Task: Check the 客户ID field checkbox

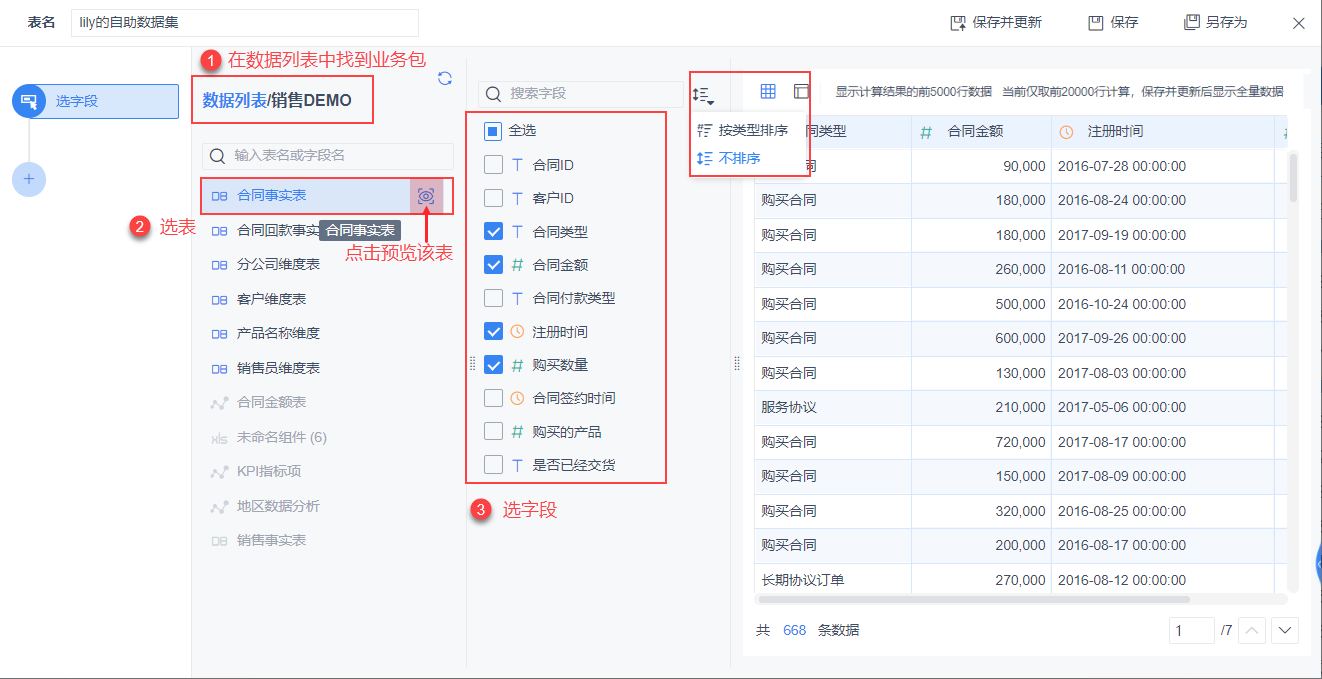Action: (493, 198)
